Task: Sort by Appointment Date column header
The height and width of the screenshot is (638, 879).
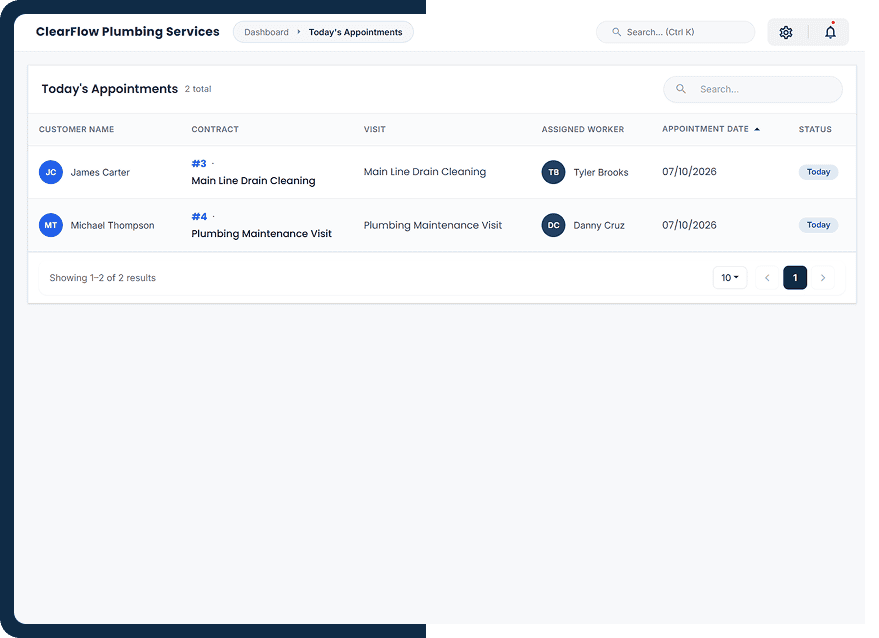Action: pos(705,129)
